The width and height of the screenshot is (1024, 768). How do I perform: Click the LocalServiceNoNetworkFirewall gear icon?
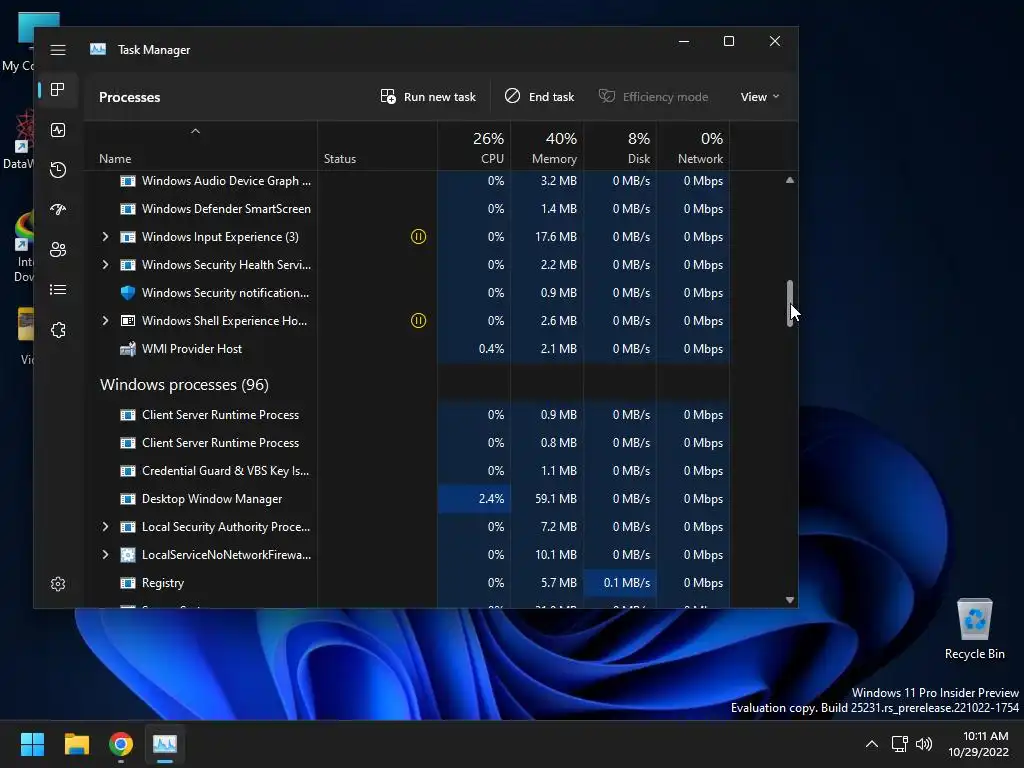(x=128, y=555)
